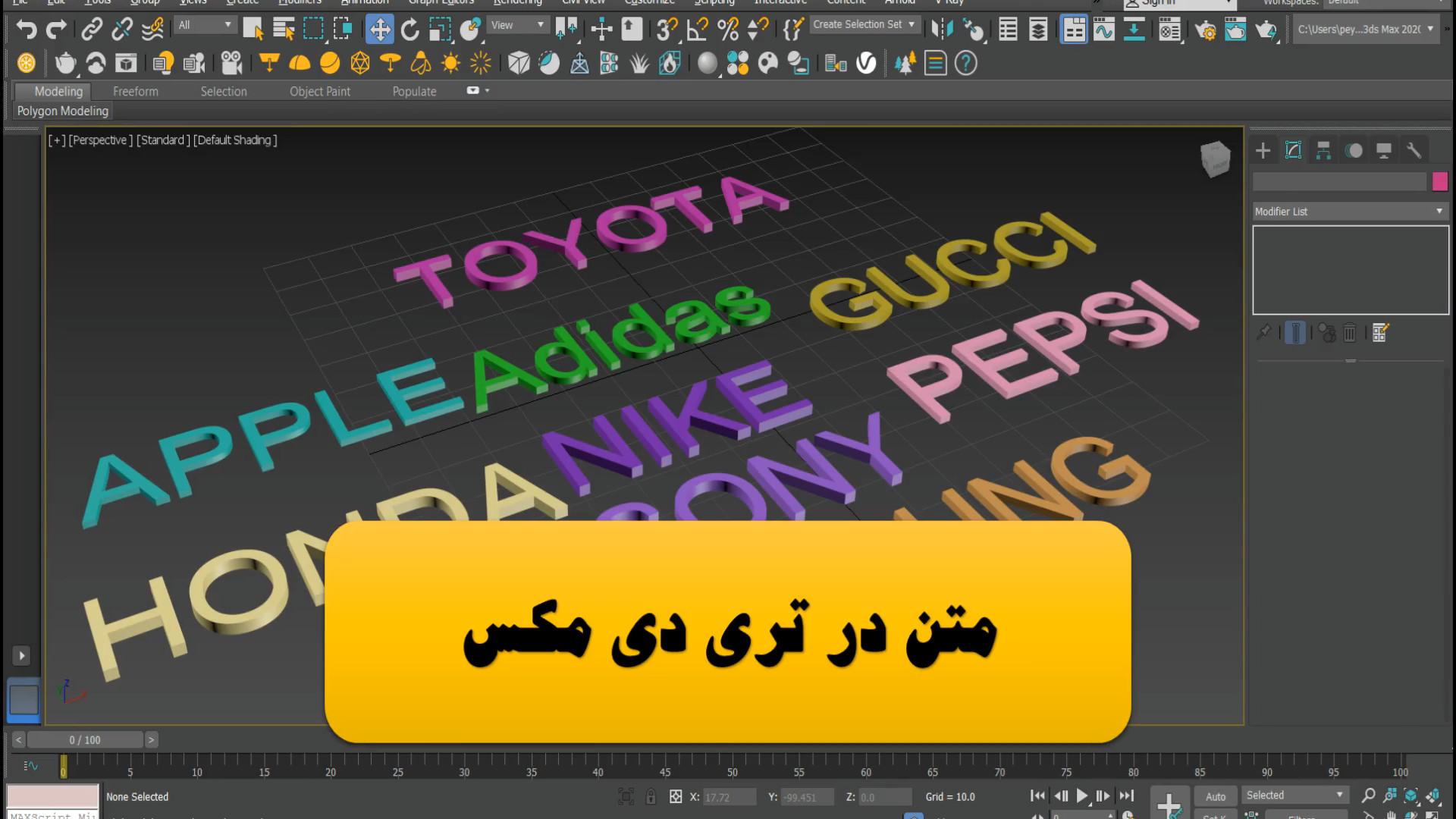
Task: Open the selection filter All dropdown
Action: click(x=205, y=25)
